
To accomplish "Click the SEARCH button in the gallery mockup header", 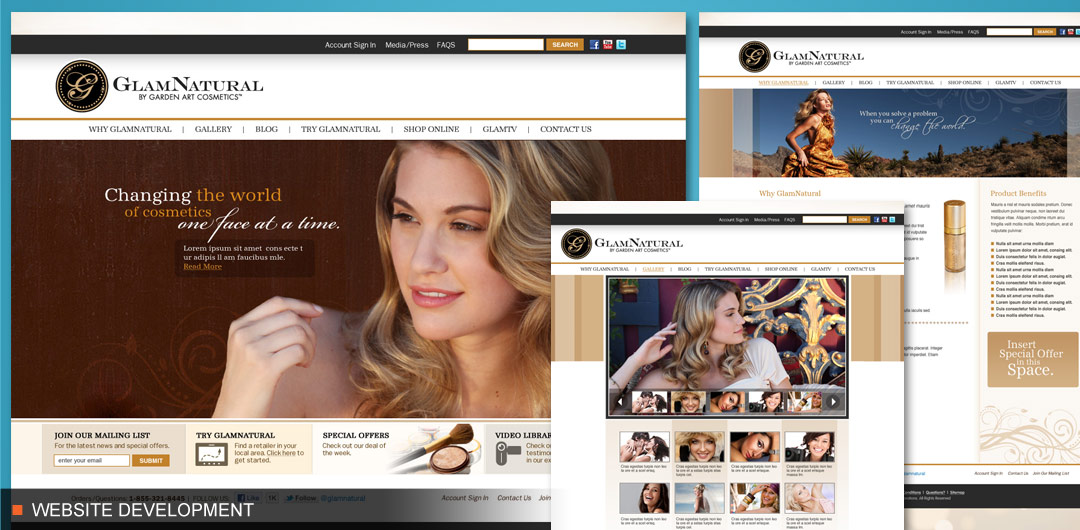I will pyautogui.click(x=860, y=220).
